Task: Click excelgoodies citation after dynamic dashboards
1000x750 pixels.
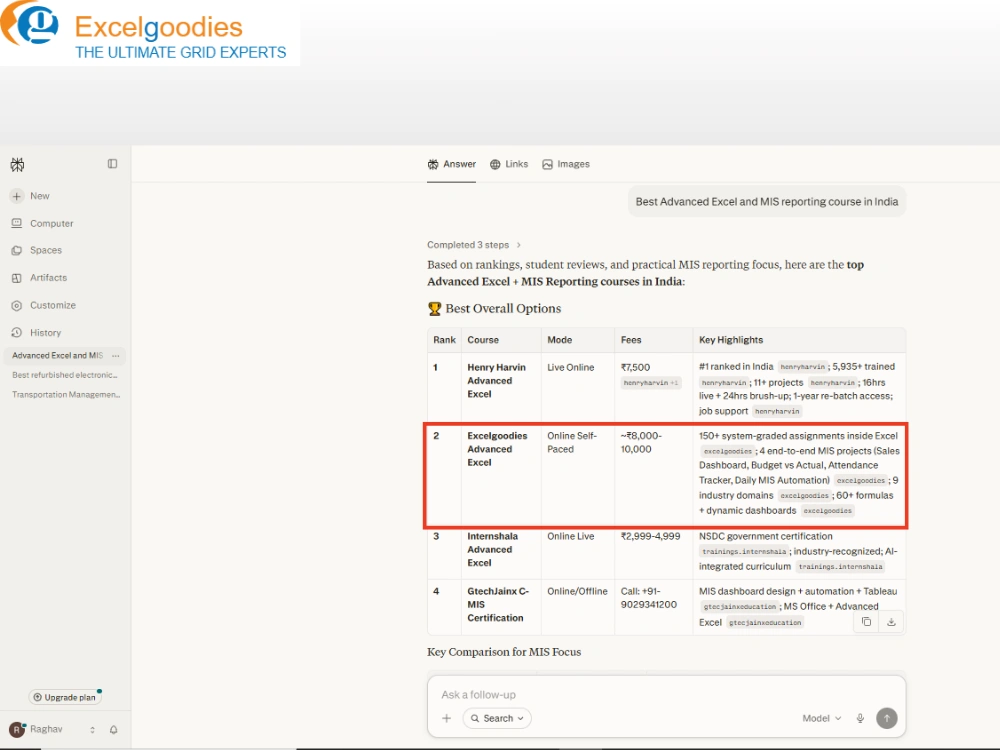Action: 827,511
